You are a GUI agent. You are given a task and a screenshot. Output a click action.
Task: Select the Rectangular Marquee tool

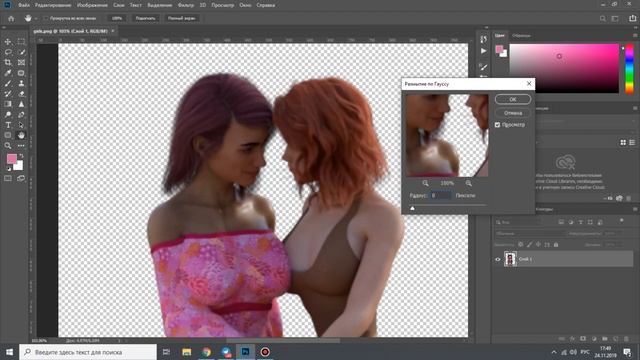tap(21, 42)
